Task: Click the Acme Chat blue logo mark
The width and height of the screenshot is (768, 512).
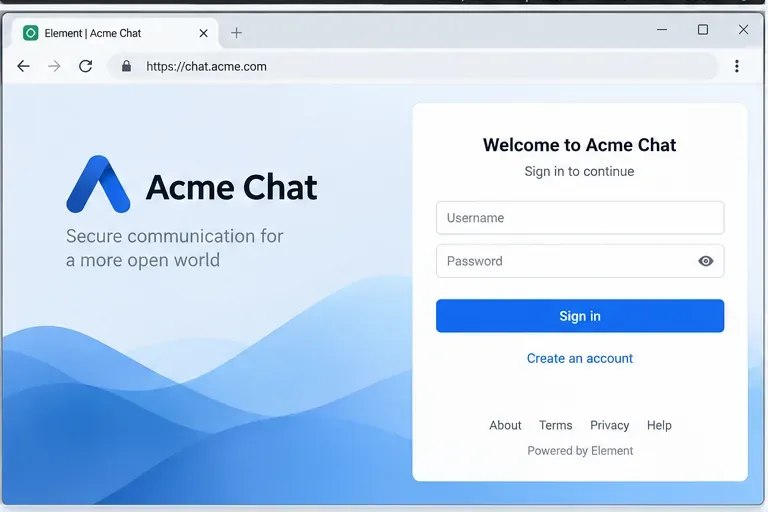Action: [98, 185]
